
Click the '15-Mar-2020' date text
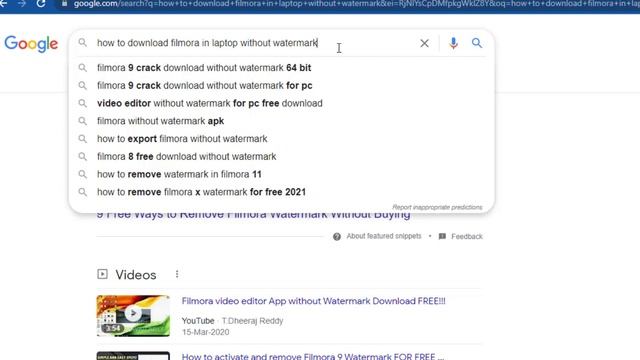(x=205, y=332)
